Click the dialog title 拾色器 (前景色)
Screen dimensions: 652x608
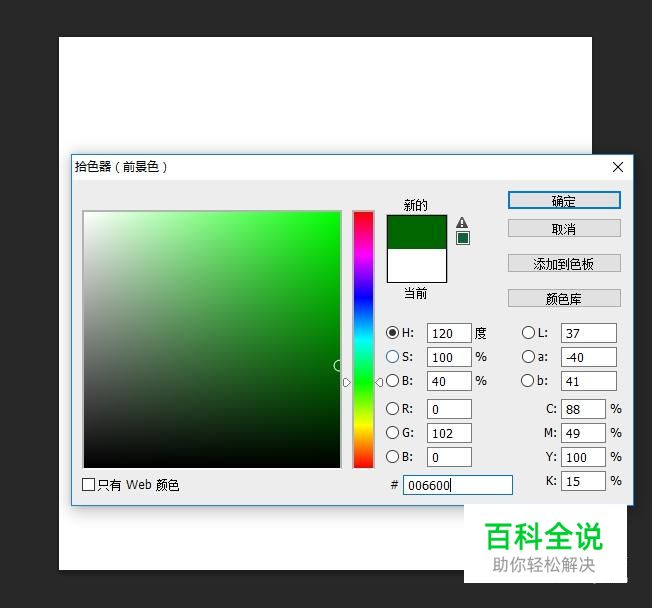tap(121, 167)
